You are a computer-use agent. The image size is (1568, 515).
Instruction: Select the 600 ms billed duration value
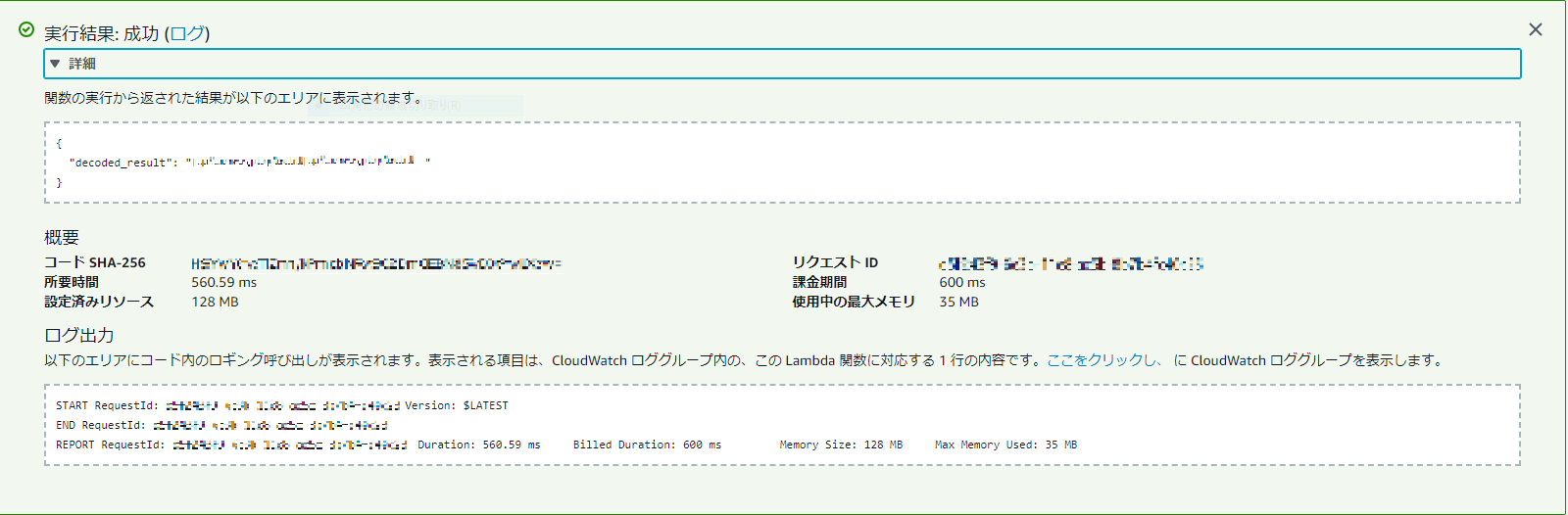click(962, 282)
